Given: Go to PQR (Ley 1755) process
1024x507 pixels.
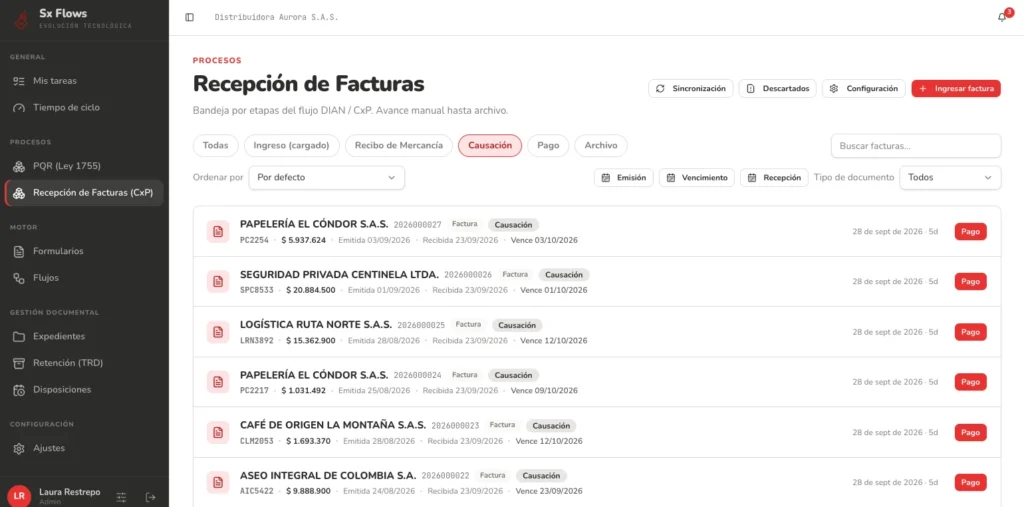Looking at the screenshot, I should (x=84, y=166).
